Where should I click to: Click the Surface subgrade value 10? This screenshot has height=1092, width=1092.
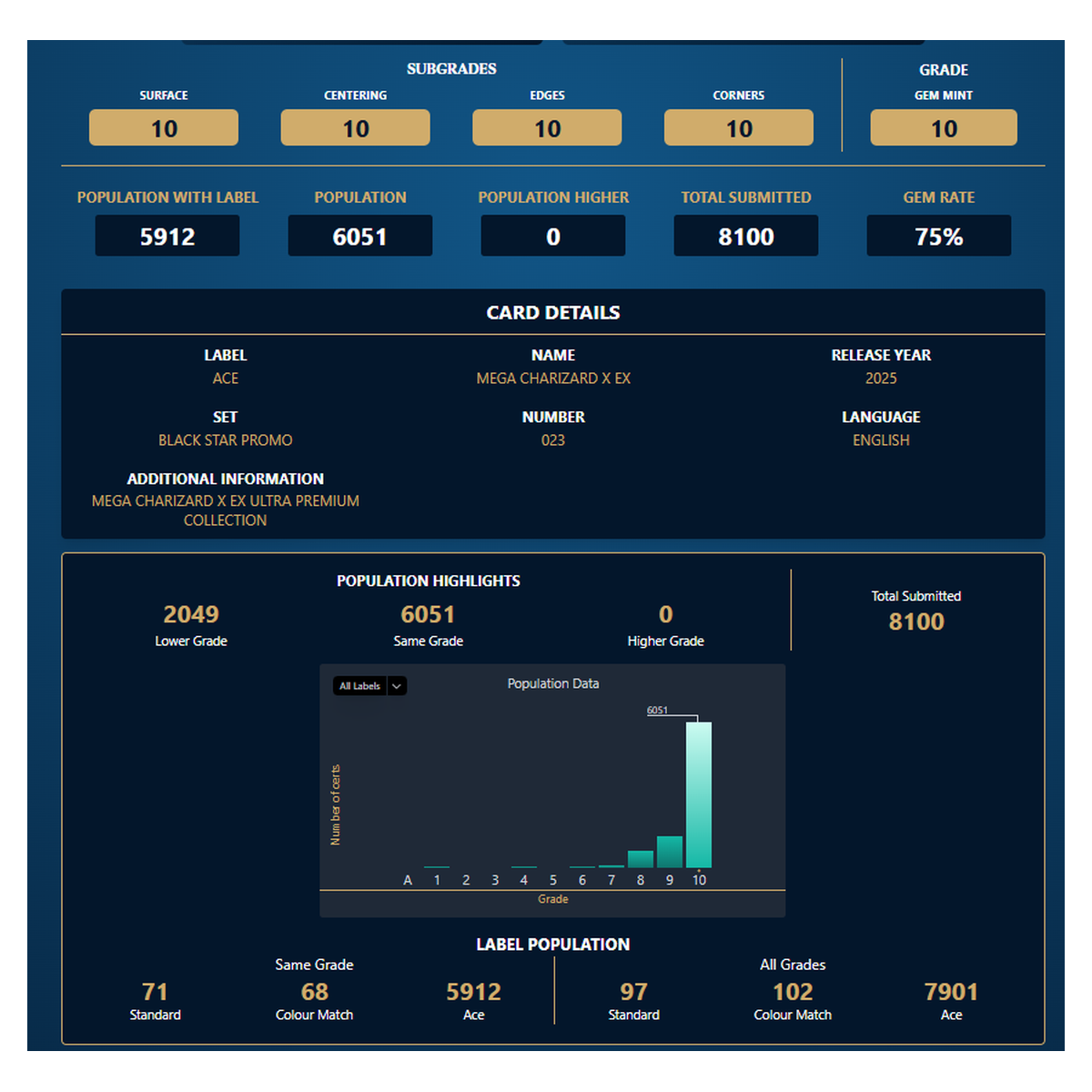point(164,128)
